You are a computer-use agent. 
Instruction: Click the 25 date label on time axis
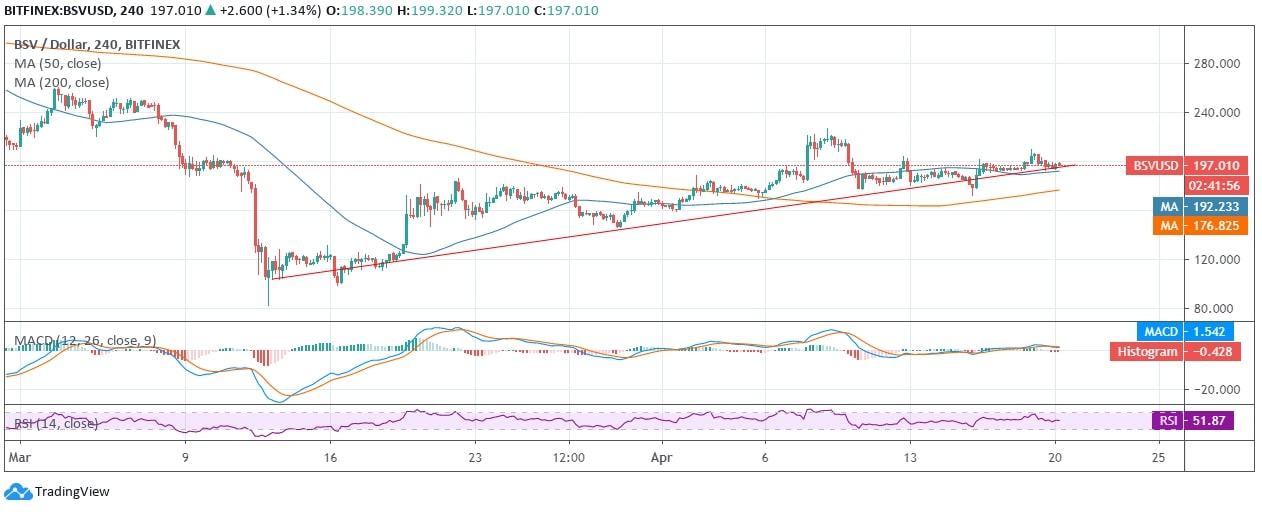click(1158, 457)
